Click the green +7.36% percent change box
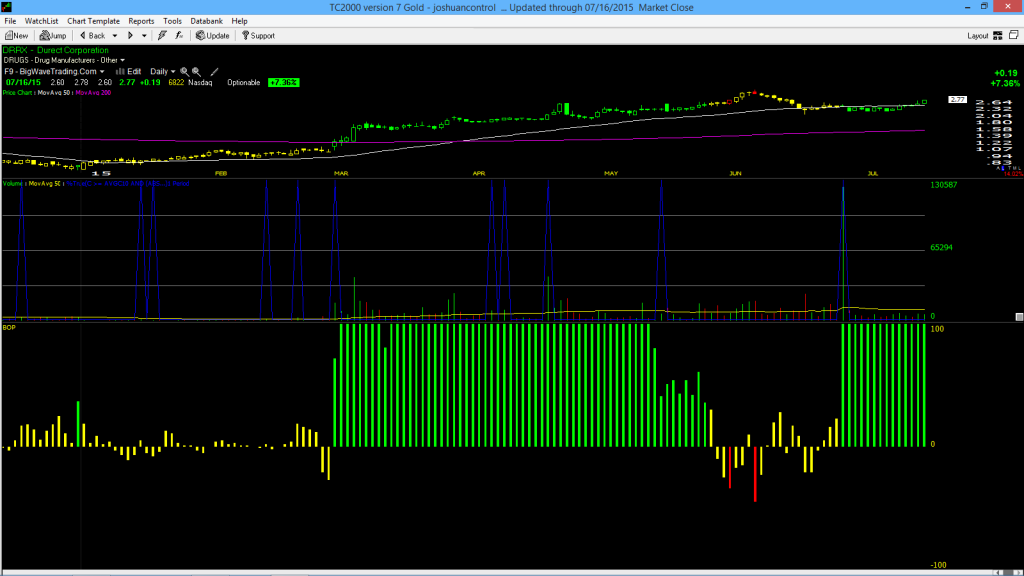Viewport: 1024px width, 576px height. point(284,83)
